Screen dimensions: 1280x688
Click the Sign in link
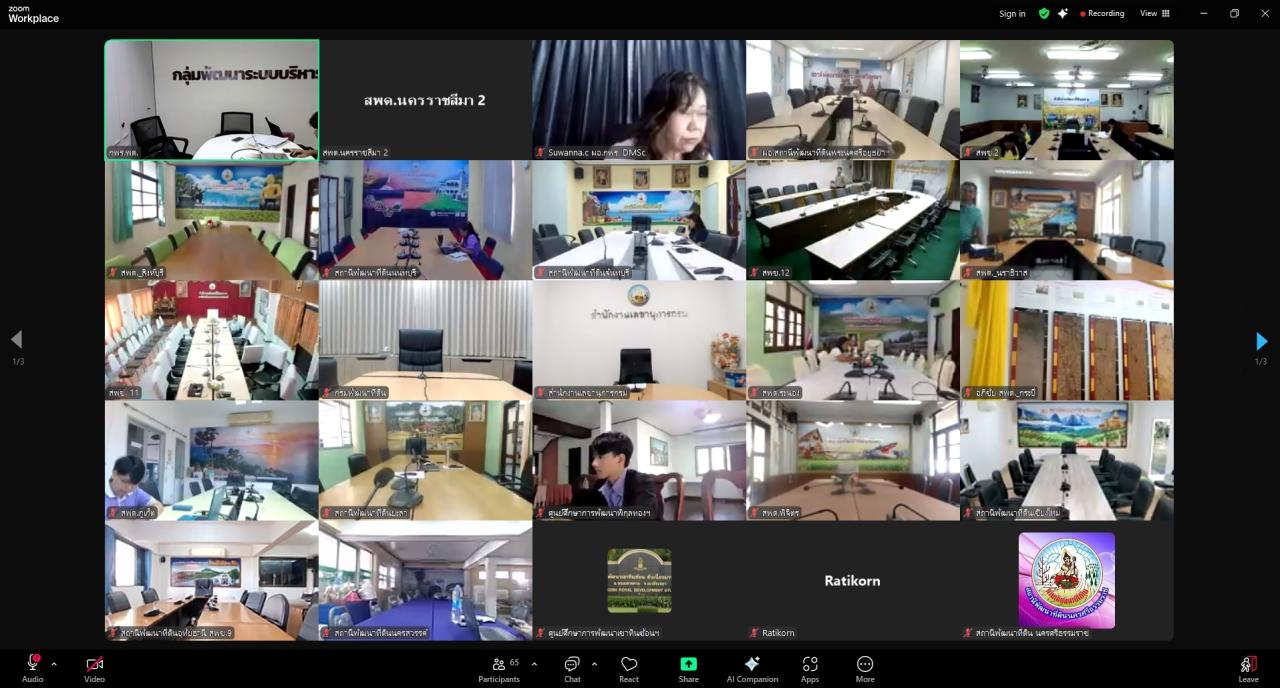pos(1012,14)
